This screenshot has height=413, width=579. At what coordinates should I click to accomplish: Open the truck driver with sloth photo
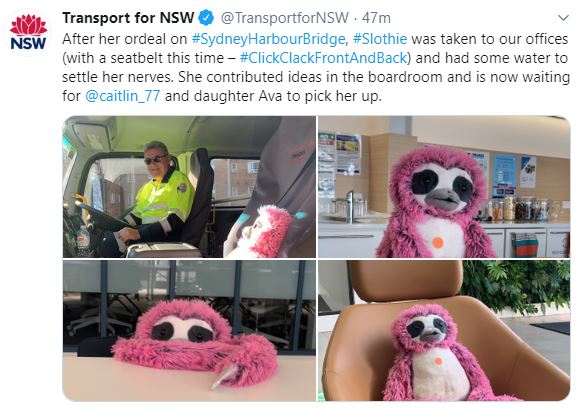tap(189, 187)
